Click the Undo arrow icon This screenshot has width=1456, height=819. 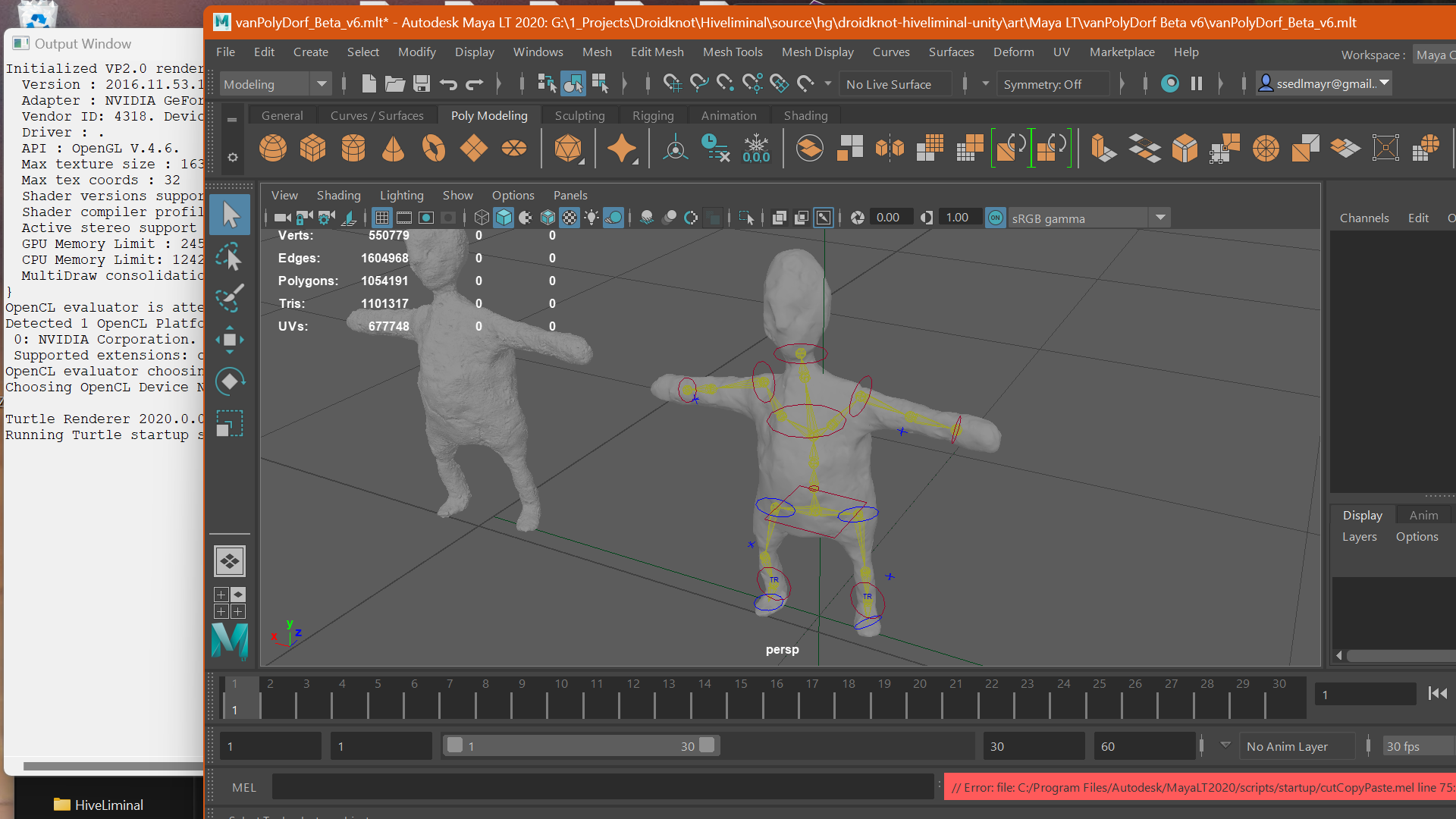(x=448, y=84)
